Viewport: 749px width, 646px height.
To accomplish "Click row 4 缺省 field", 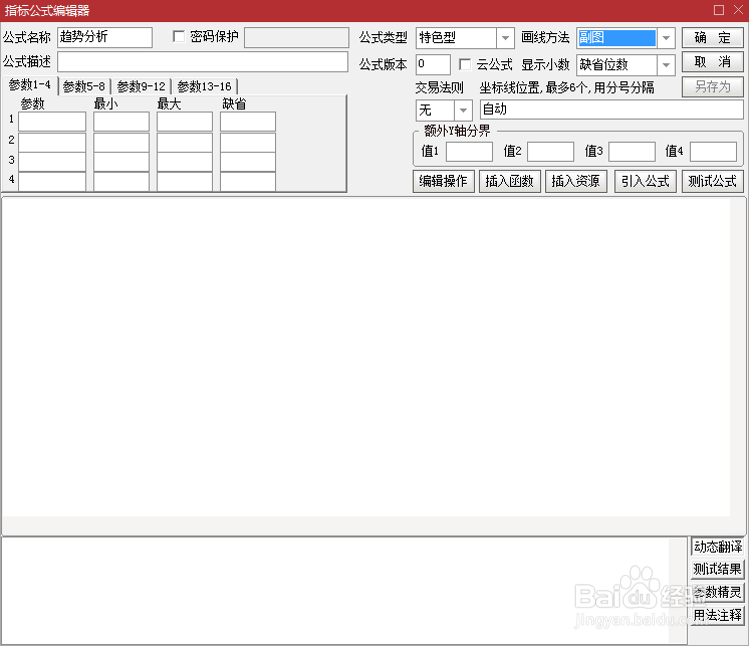I will 247,182.
